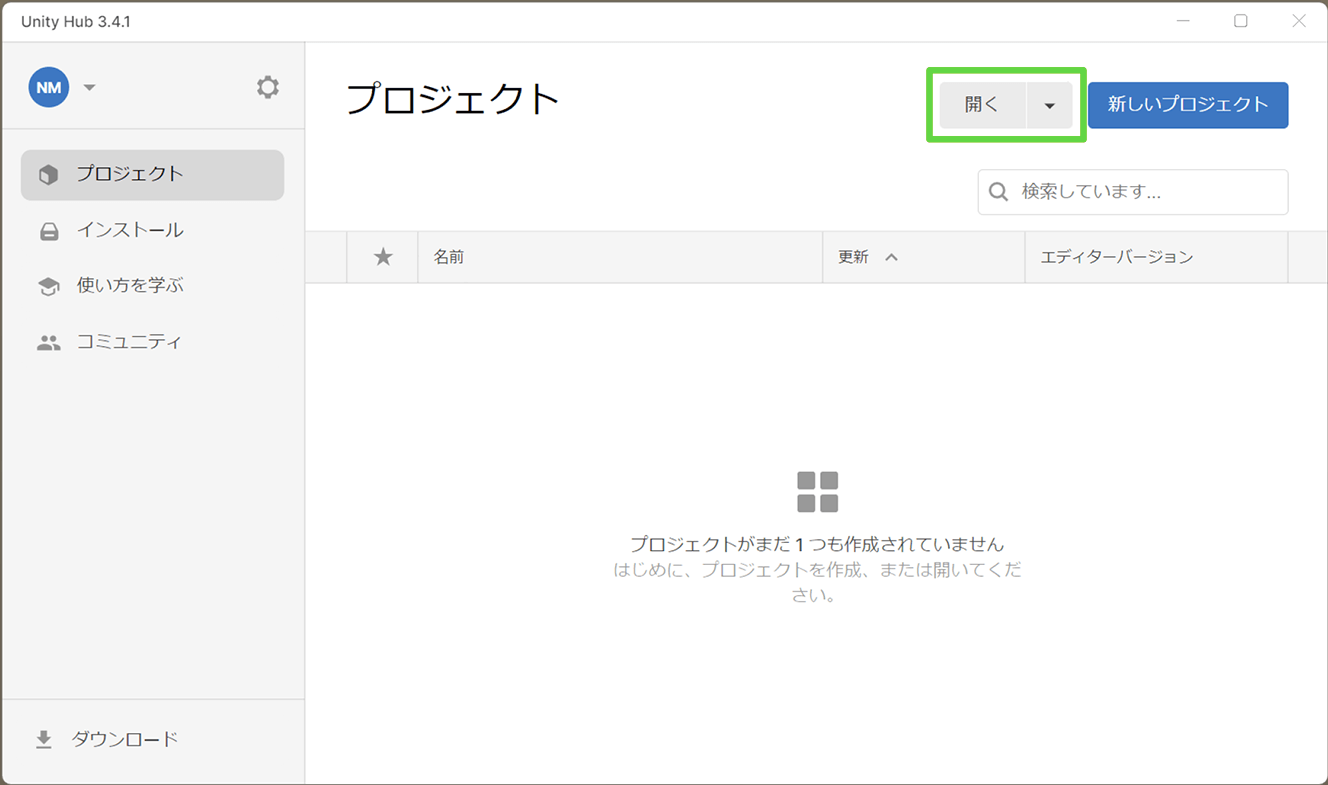Screen dimensions: 1328x785
Task: Focus the 検索しています search field
Action: click(1133, 192)
